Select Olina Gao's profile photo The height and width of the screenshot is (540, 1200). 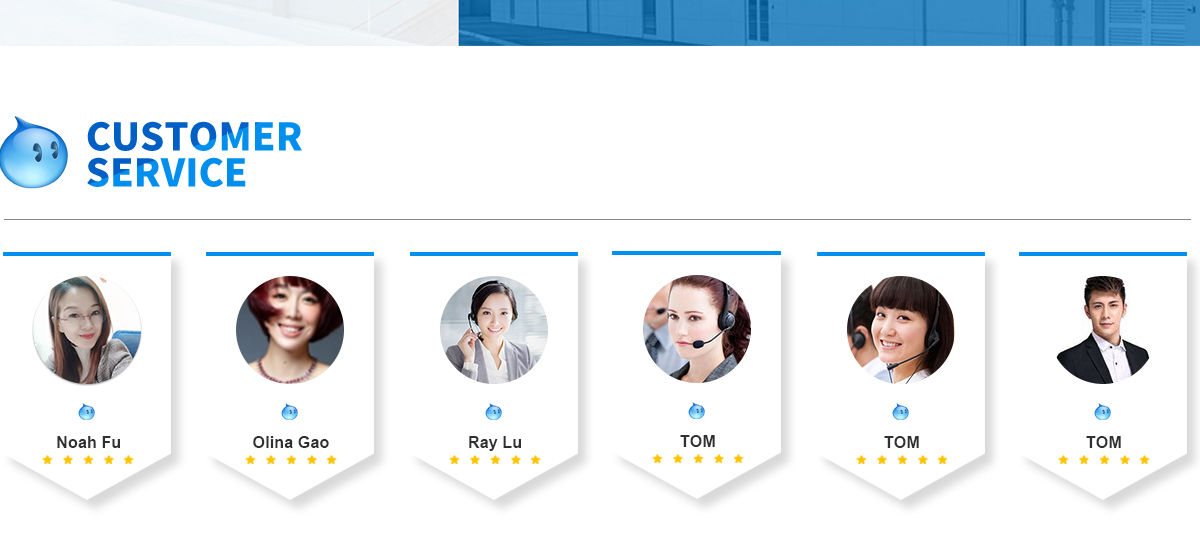pyautogui.click(x=290, y=330)
